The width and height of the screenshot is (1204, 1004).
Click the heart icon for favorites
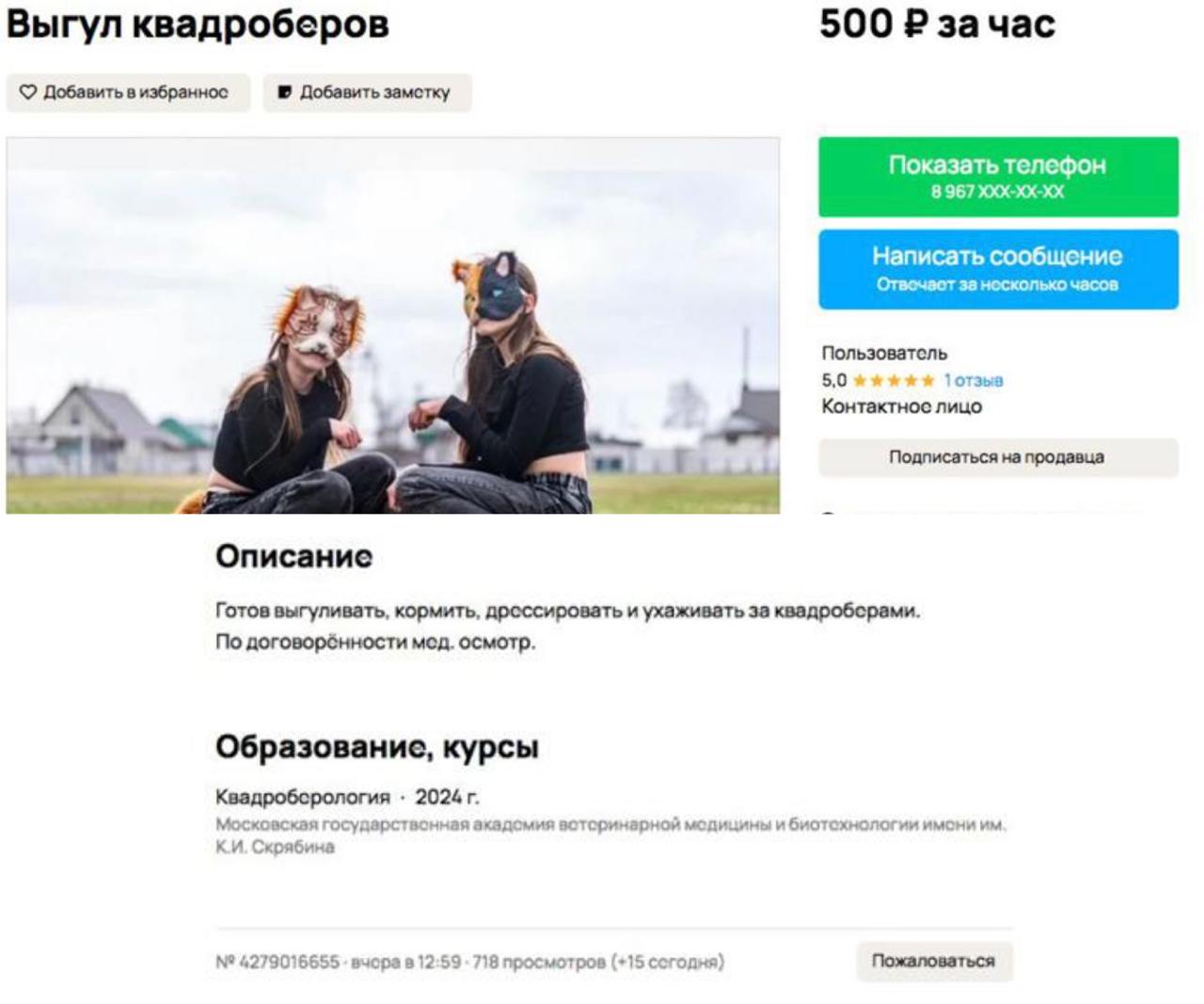28,92
